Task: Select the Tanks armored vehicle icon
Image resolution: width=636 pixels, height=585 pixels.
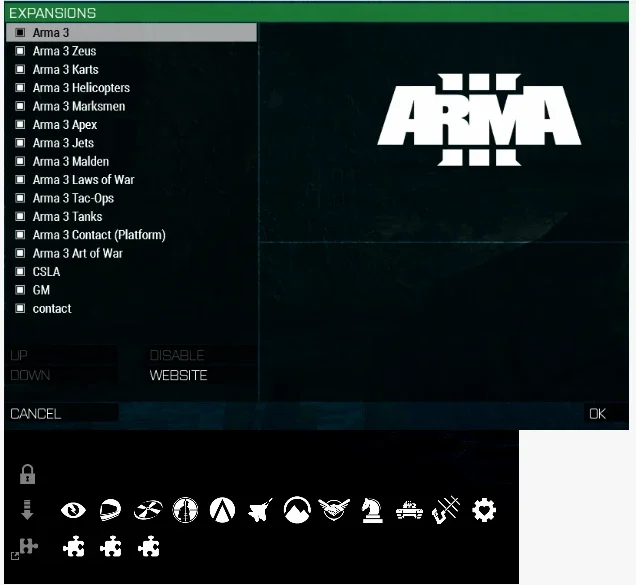Action: [409, 510]
